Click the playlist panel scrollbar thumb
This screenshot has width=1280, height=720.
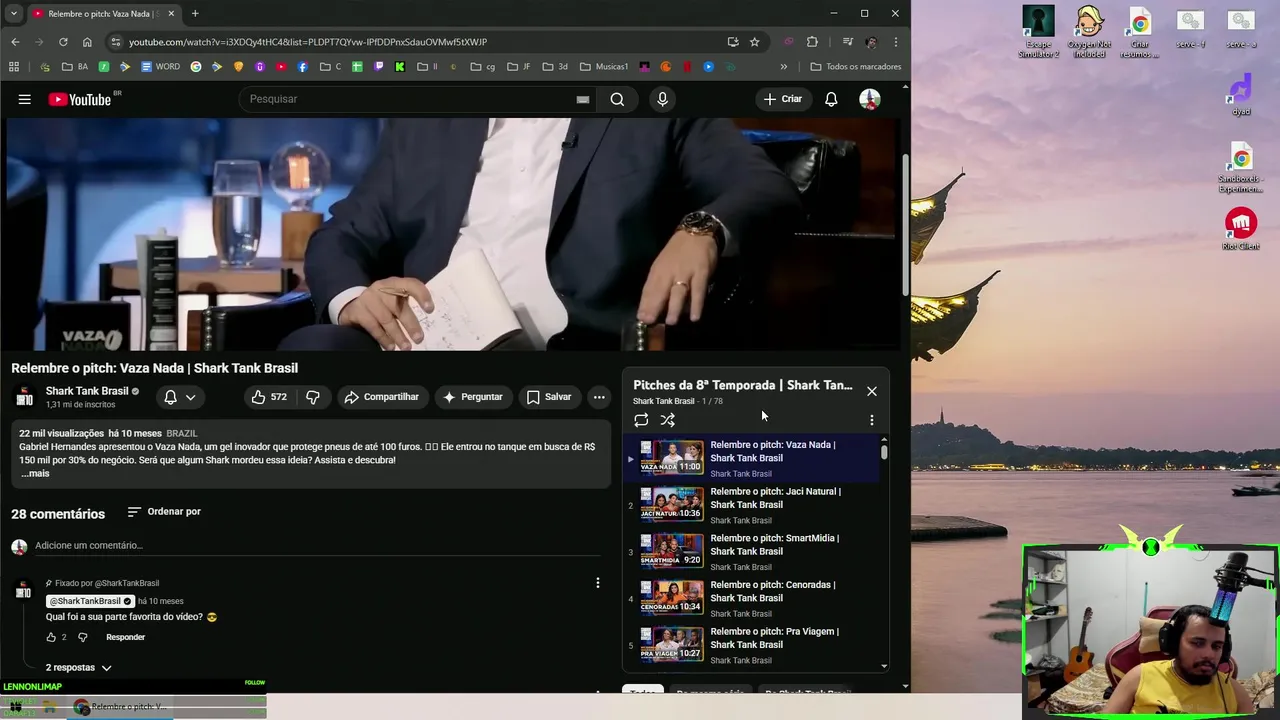(884, 452)
